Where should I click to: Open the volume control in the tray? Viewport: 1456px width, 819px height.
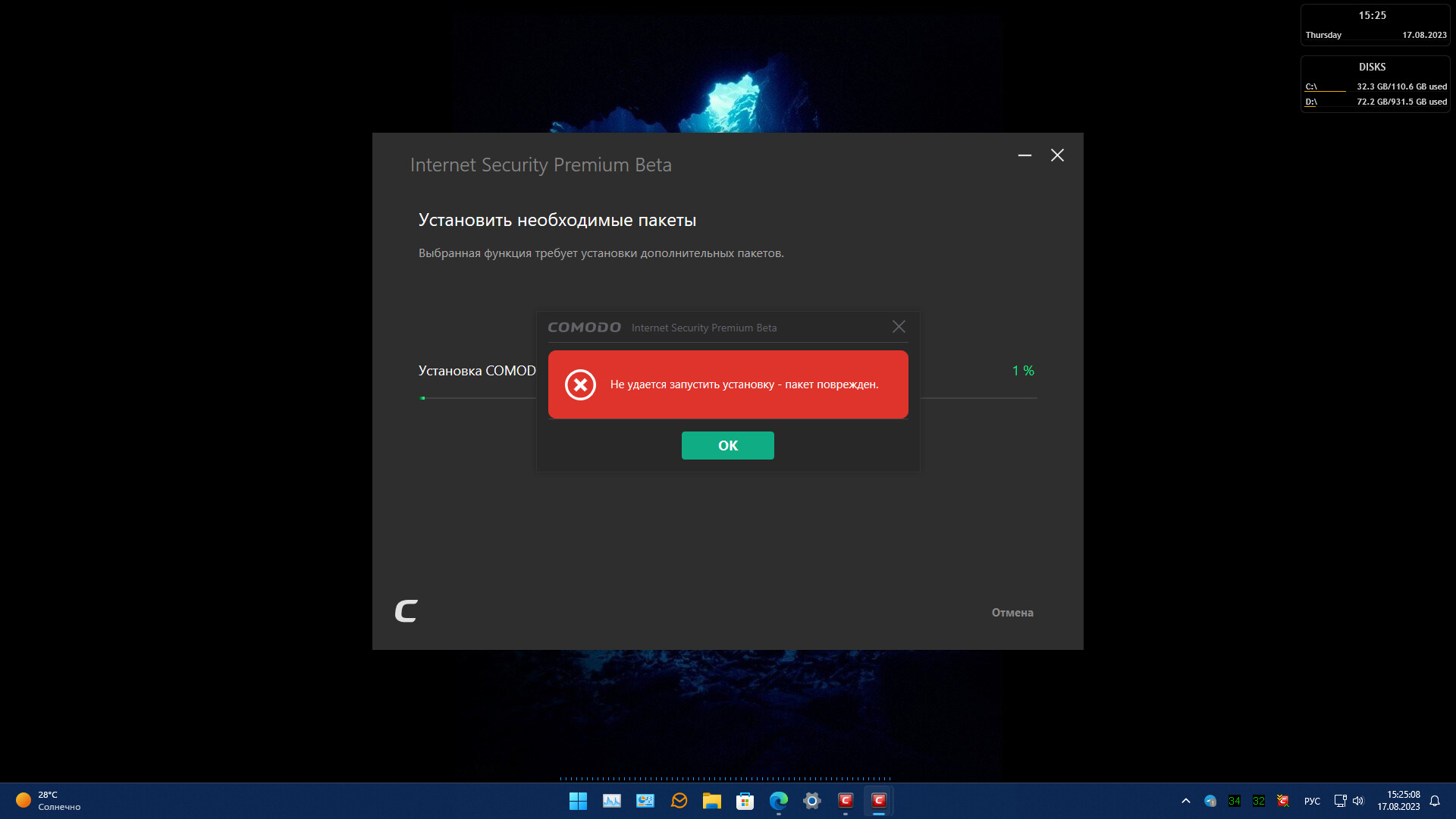tap(1357, 801)
